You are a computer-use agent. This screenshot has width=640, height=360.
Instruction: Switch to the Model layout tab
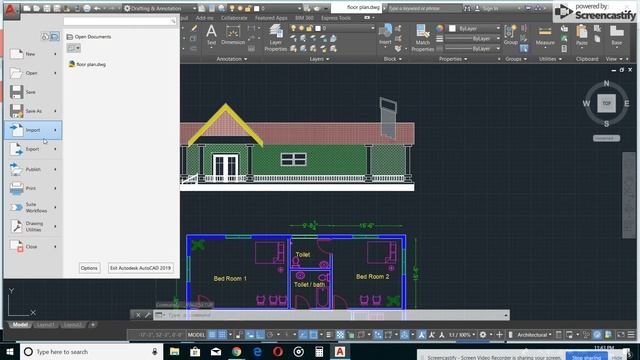pyautogui.click(x=20, y=325)
